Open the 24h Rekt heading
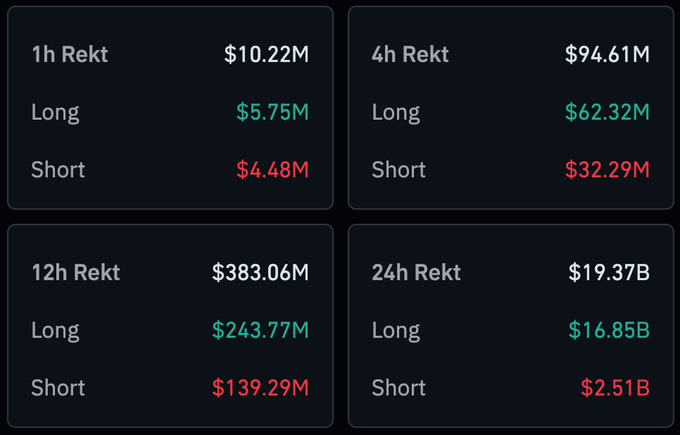680x435 pixels. (417, 272)
